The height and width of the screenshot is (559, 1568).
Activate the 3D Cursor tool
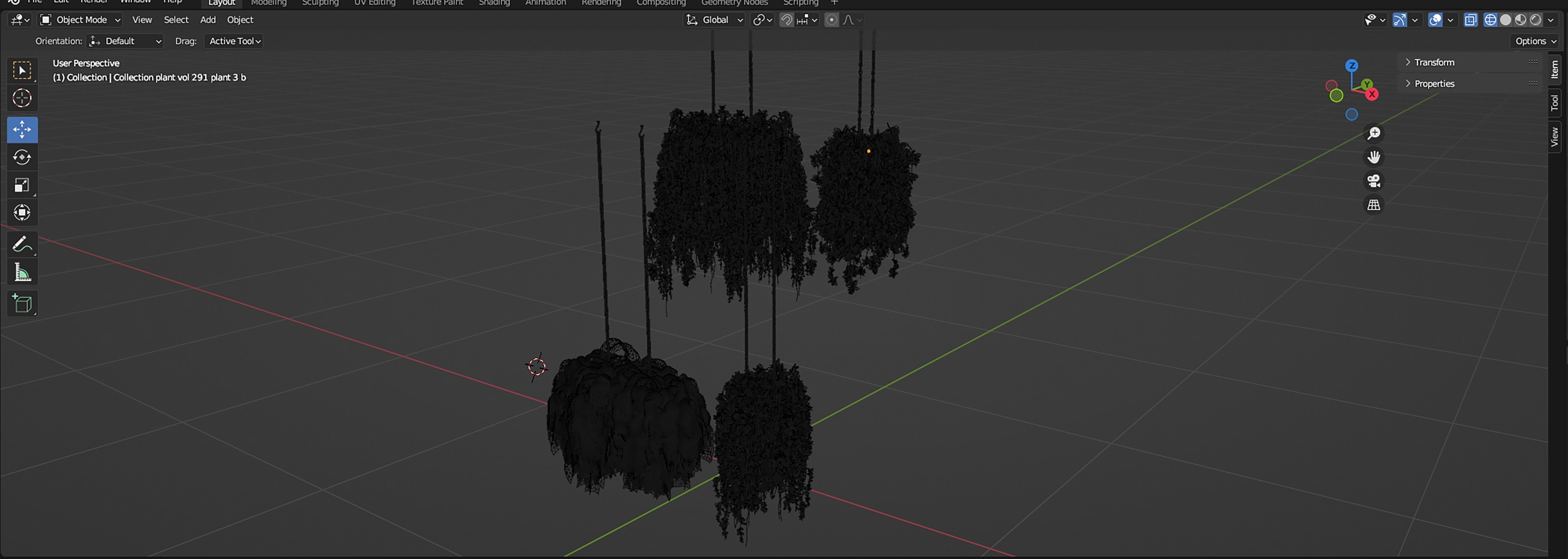[x=22, y=98]
